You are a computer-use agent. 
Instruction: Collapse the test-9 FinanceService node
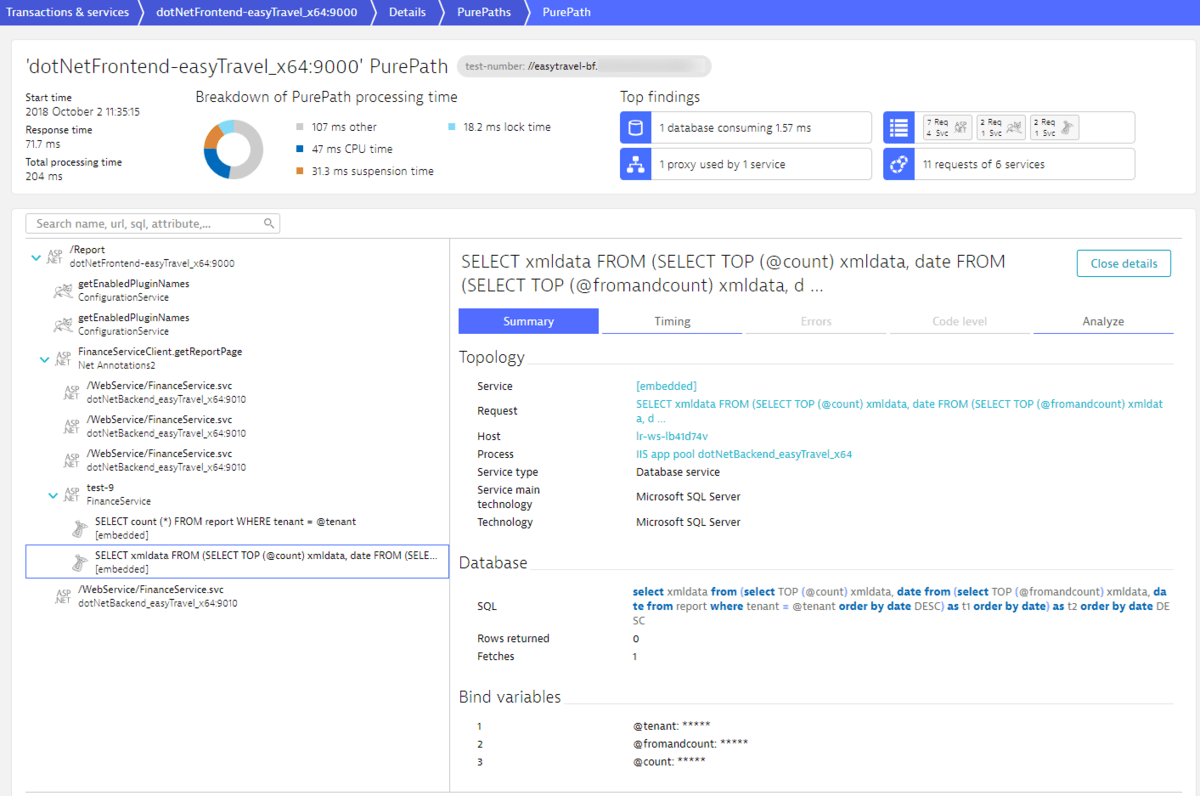[53, 495]
